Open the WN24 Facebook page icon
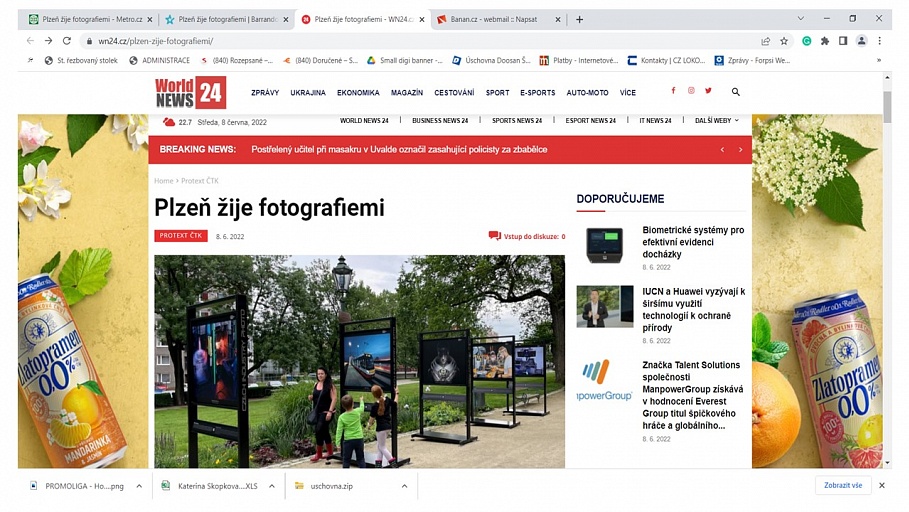This screenshot has width=909, height=512. point(673,90)
